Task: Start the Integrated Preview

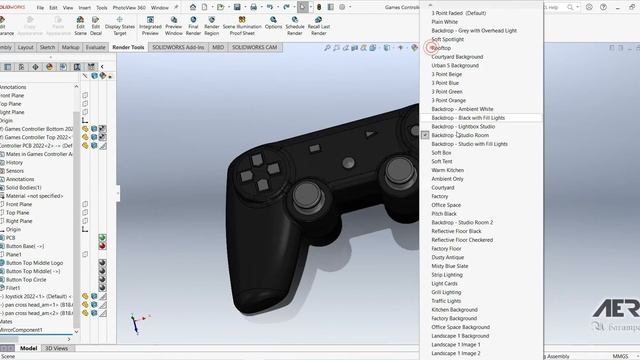Action: point(150,26)
